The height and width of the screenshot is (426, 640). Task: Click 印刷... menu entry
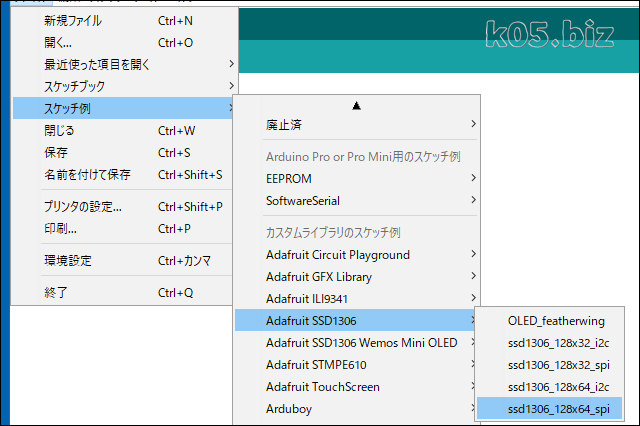click(x=124, y=229)
